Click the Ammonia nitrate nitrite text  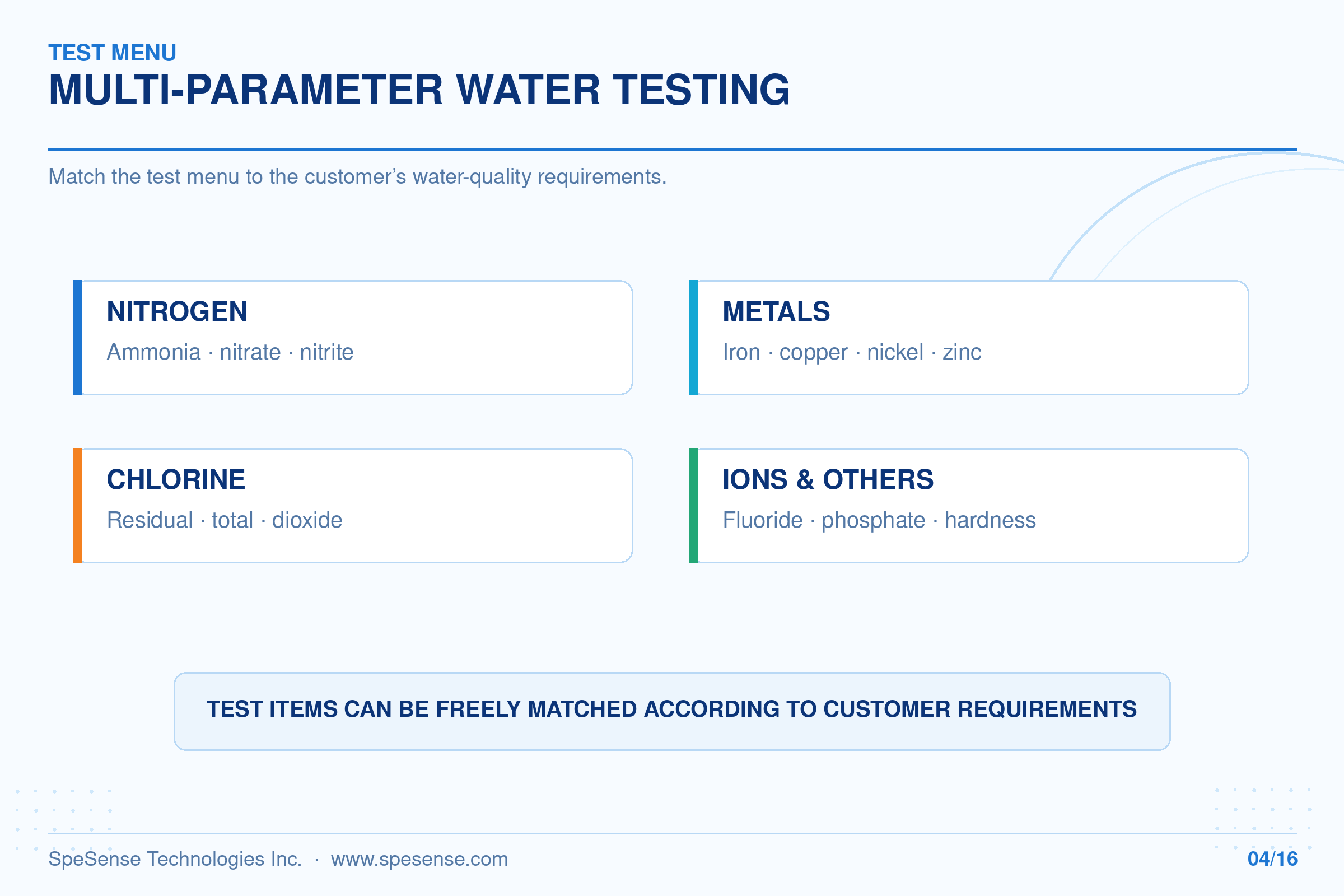(x=230, y=353)
